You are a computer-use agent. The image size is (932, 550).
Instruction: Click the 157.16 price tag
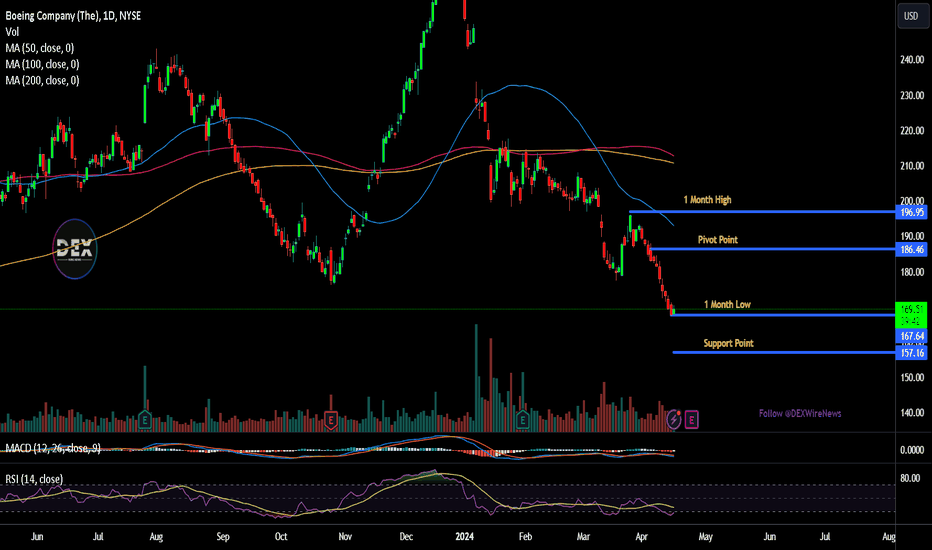point(912,353)
